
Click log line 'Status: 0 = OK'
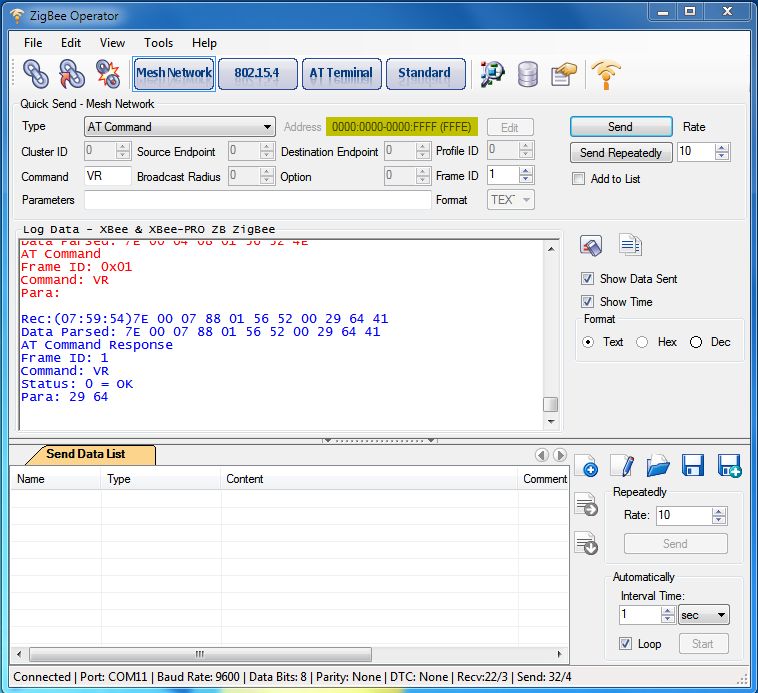tap(77, 384)
